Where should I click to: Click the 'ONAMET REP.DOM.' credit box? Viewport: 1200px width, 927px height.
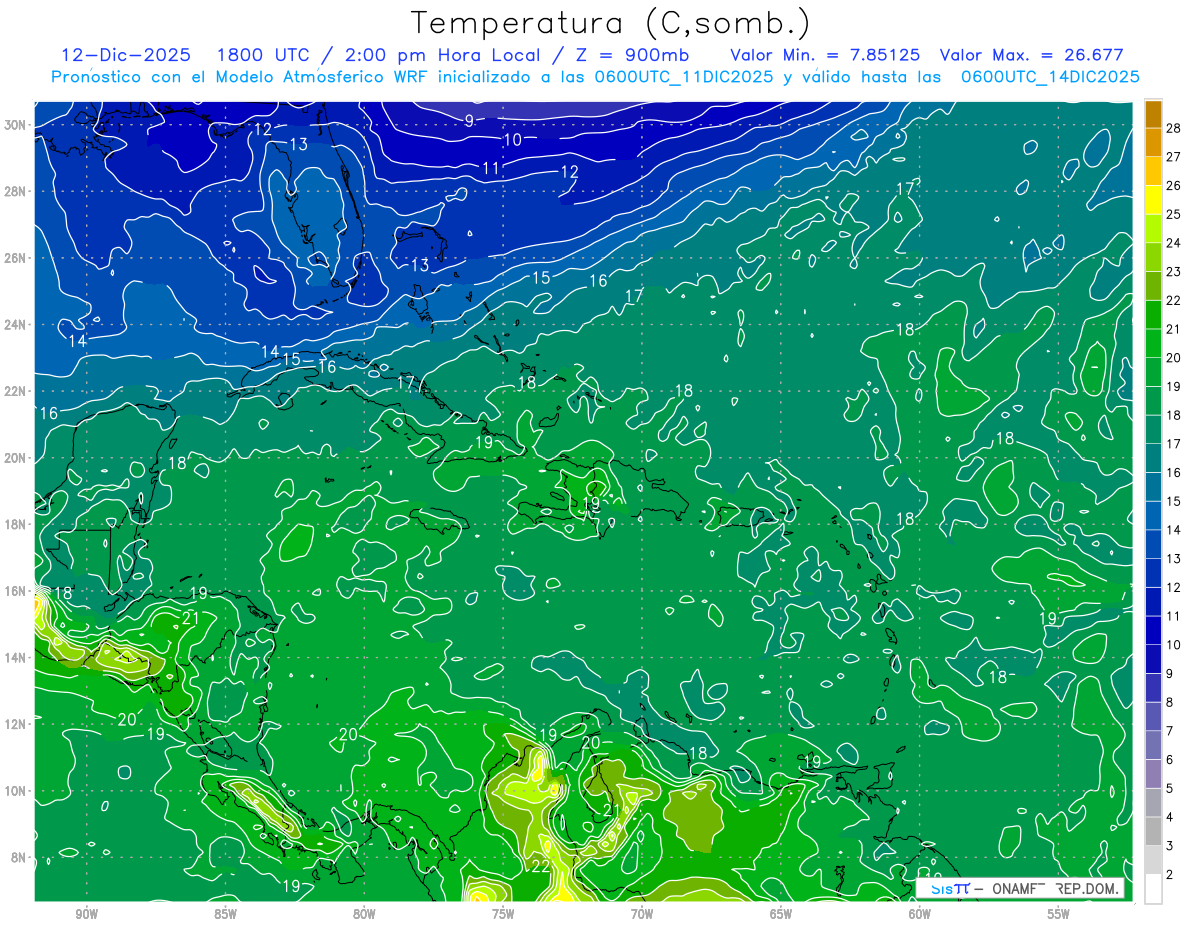click(1019, 888)
